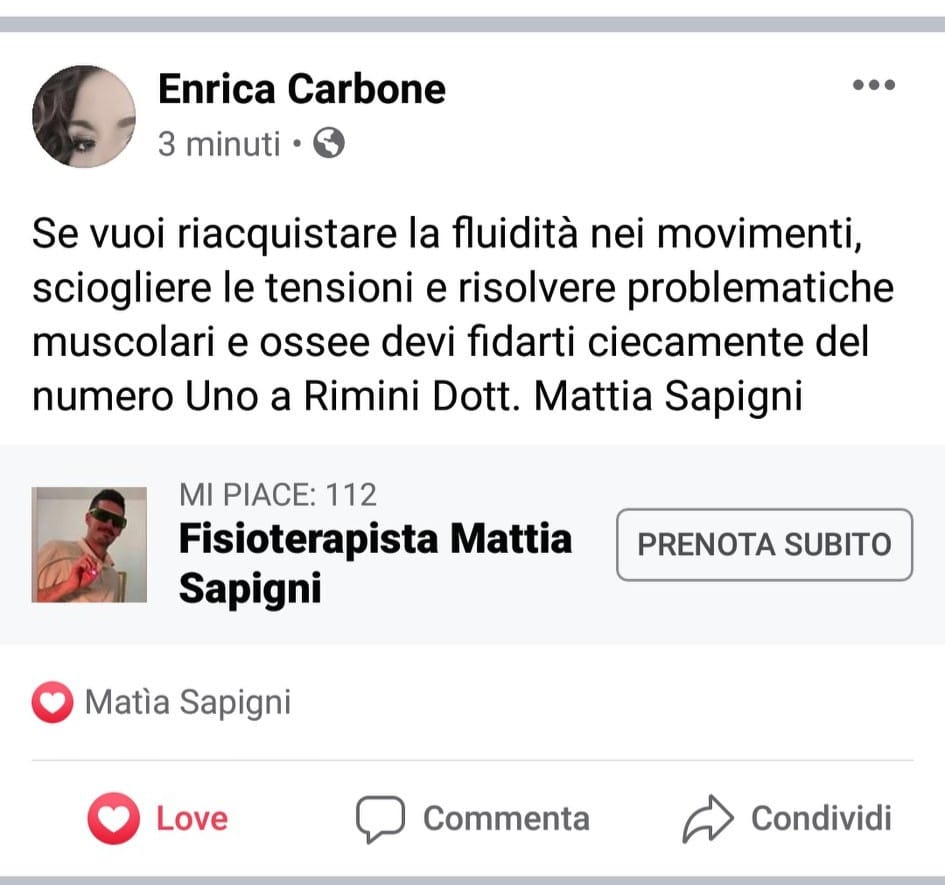The height and width of the screenshot is (885, 945).
Task: Open the Fisioterapista Mattia Sapigni page thumbnail
Action: (x=89, y=545)
